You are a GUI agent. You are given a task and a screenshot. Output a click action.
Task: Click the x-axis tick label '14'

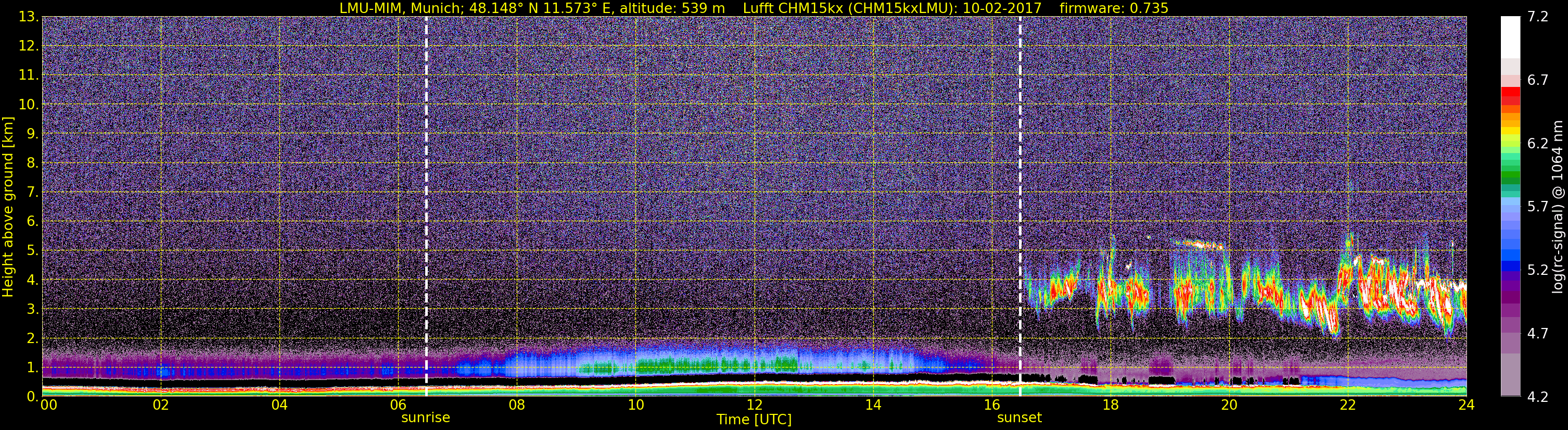[x=873, y=406]
